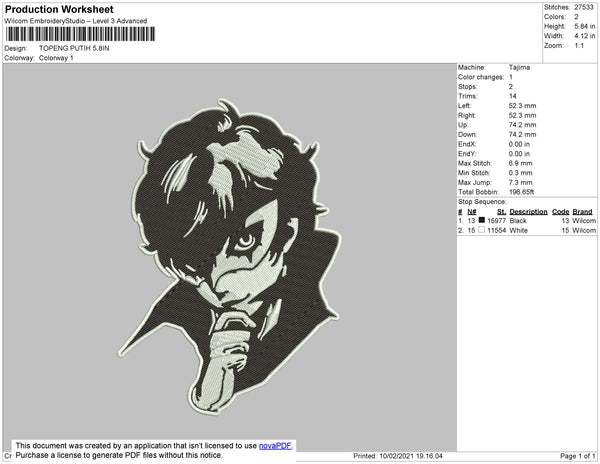Click the Up value 74.2 mm
The width and height of the screenshot is (600, 464).
click(x=522, y=125)
